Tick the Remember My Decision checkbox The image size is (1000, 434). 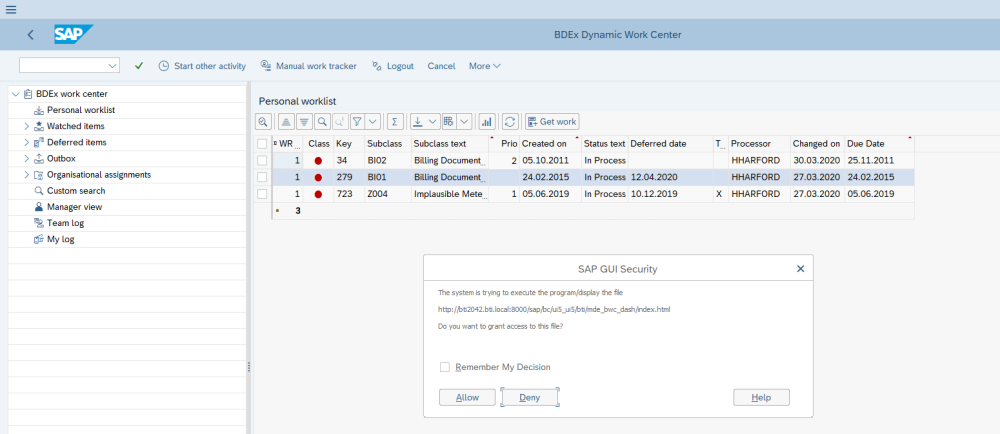tap(445, 367)
